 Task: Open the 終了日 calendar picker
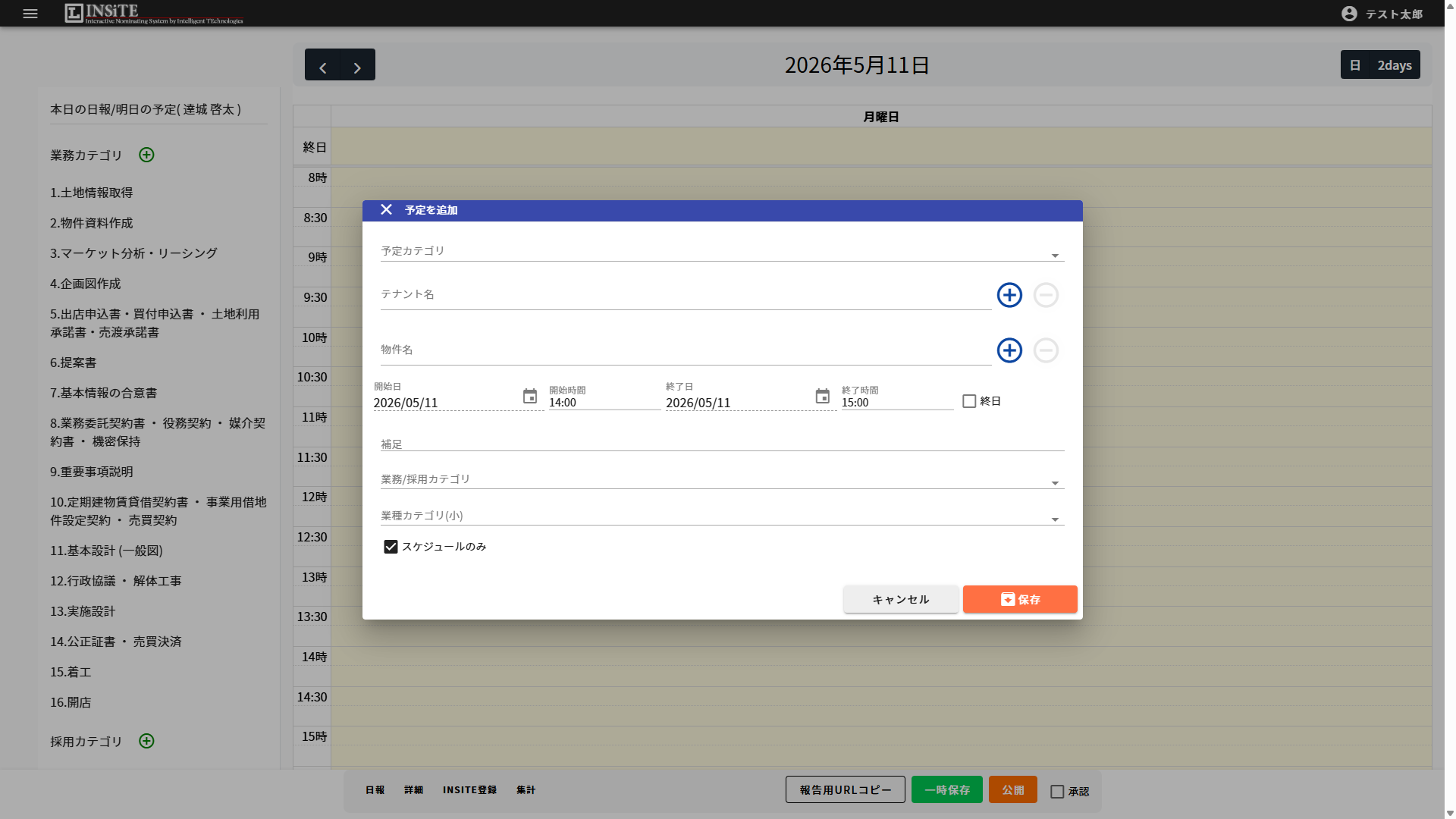[823, 397]
